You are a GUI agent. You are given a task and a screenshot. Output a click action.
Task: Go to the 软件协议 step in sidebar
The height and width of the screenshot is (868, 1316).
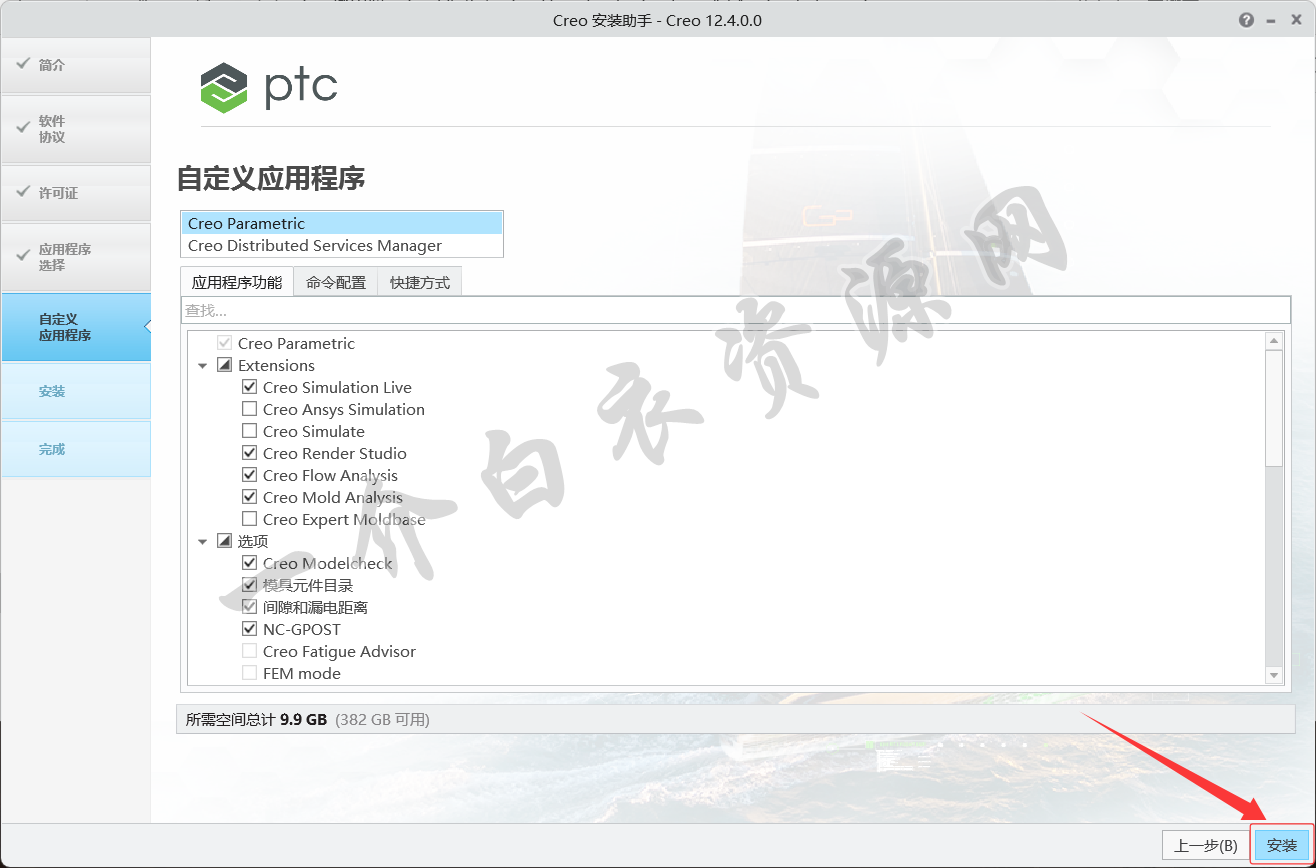coord(76,129)
